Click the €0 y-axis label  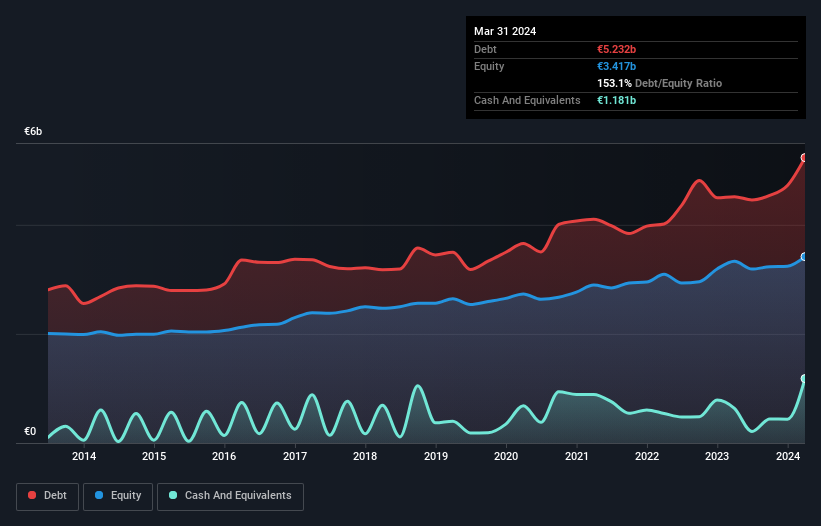point(30,431)
